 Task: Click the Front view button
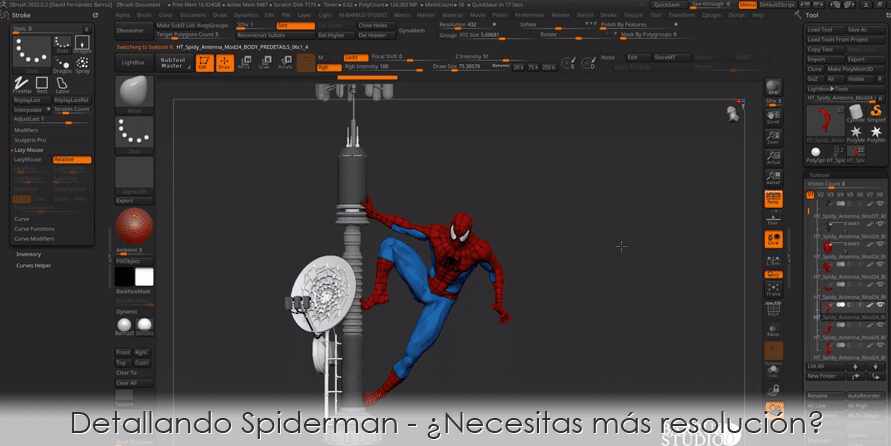[x=124, y=352]
